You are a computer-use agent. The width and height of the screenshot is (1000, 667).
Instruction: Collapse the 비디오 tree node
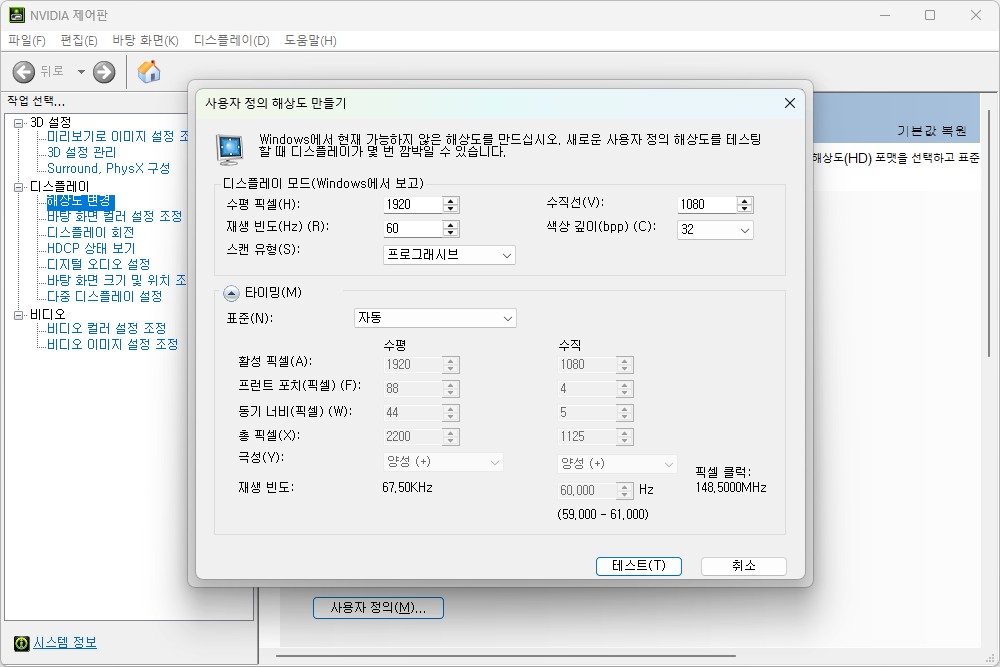click(18, 315)
